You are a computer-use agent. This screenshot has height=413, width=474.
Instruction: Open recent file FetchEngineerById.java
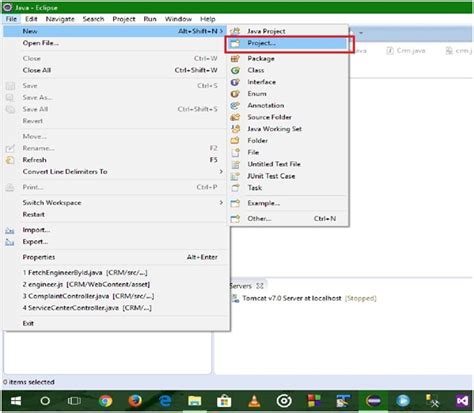click(x=115, y=272)
